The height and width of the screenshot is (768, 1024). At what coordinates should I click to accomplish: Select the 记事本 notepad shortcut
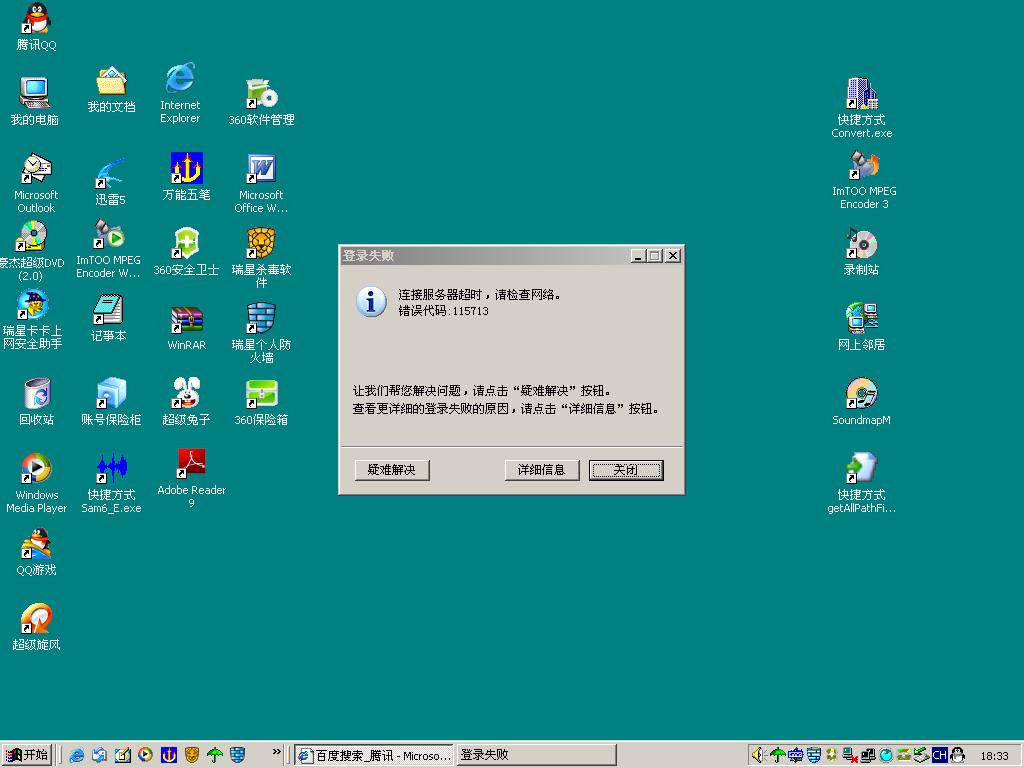(x=108, y=318)
